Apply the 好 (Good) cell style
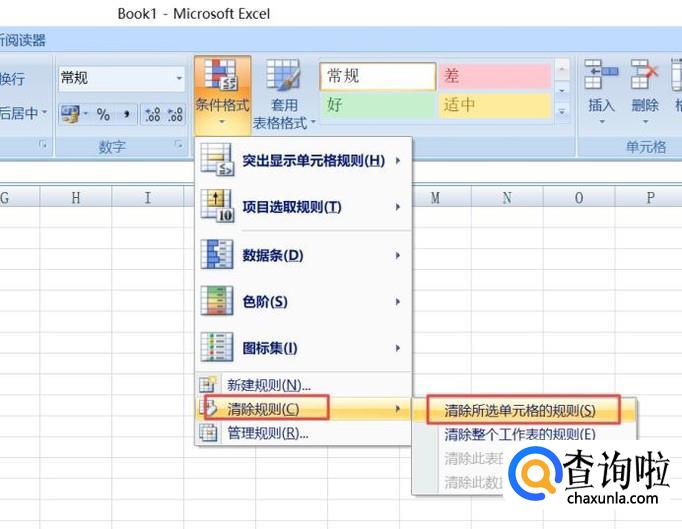Image resolution: width=682 pixels, height=529 pixels. 378,105
